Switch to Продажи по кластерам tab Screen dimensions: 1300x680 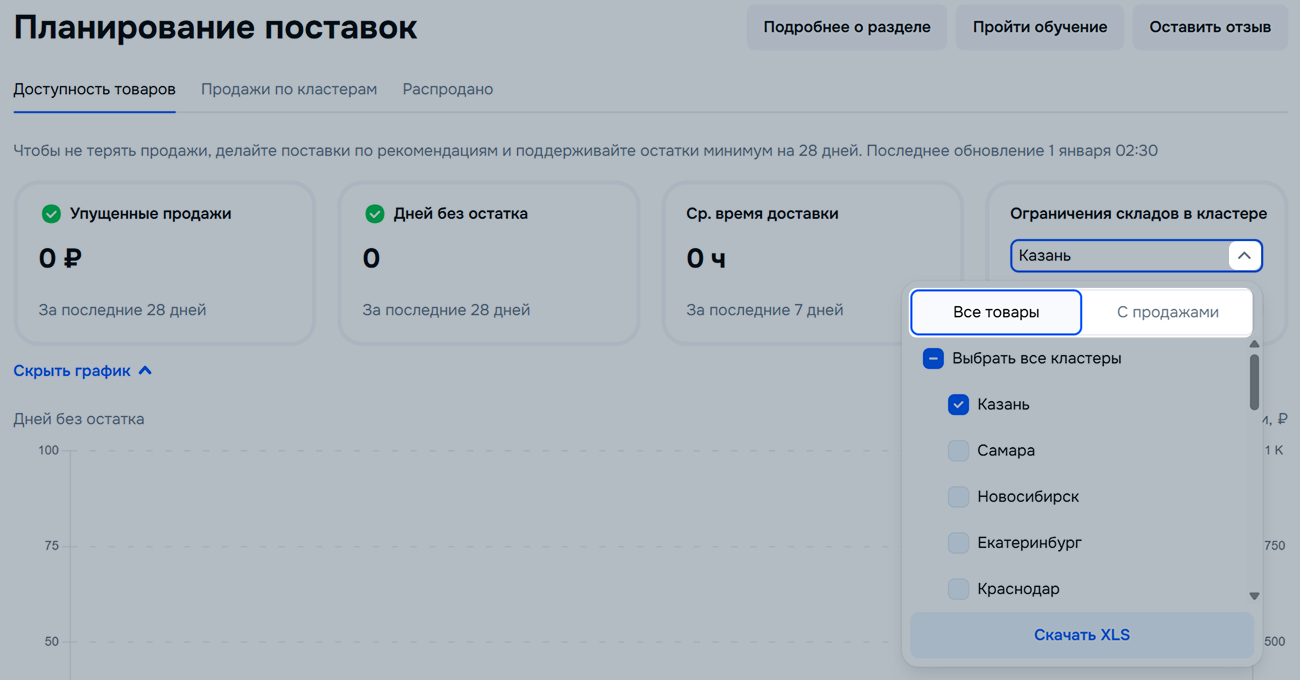pyautogui.click(x=289, y=89)
